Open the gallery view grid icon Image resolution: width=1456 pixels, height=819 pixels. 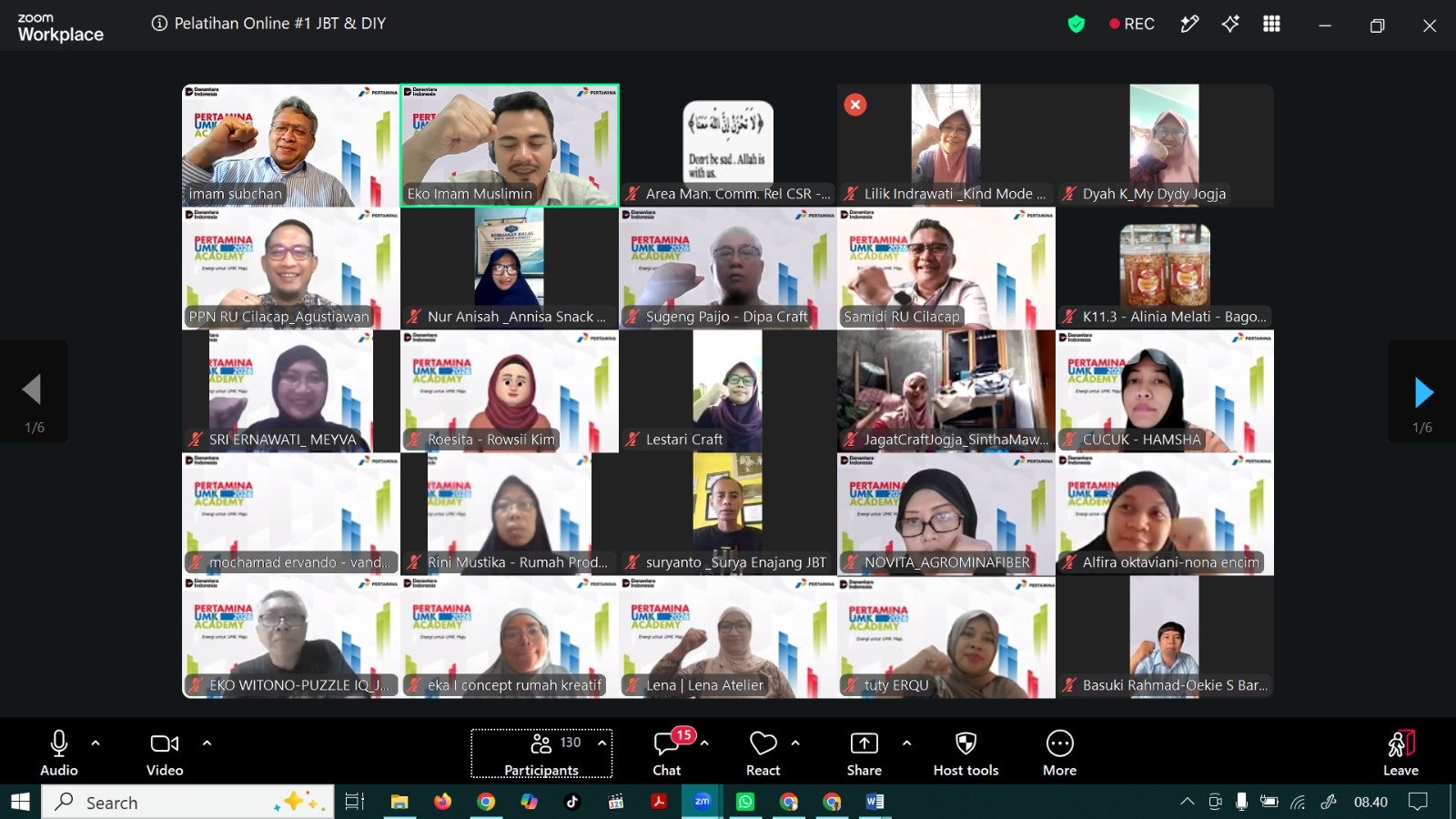[x=1271, y=25]
